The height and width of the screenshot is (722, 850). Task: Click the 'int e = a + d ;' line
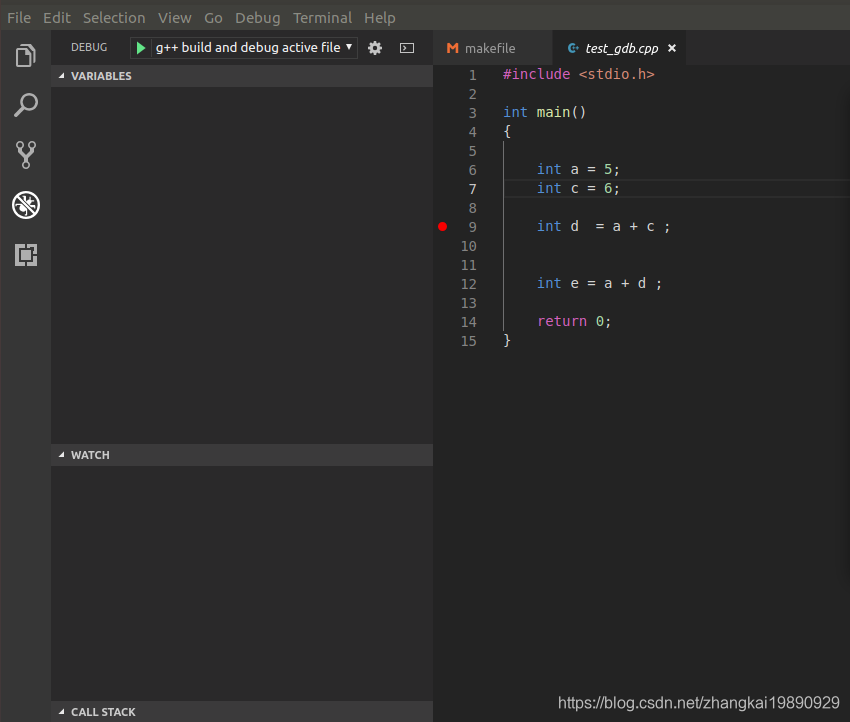[599, 283]
